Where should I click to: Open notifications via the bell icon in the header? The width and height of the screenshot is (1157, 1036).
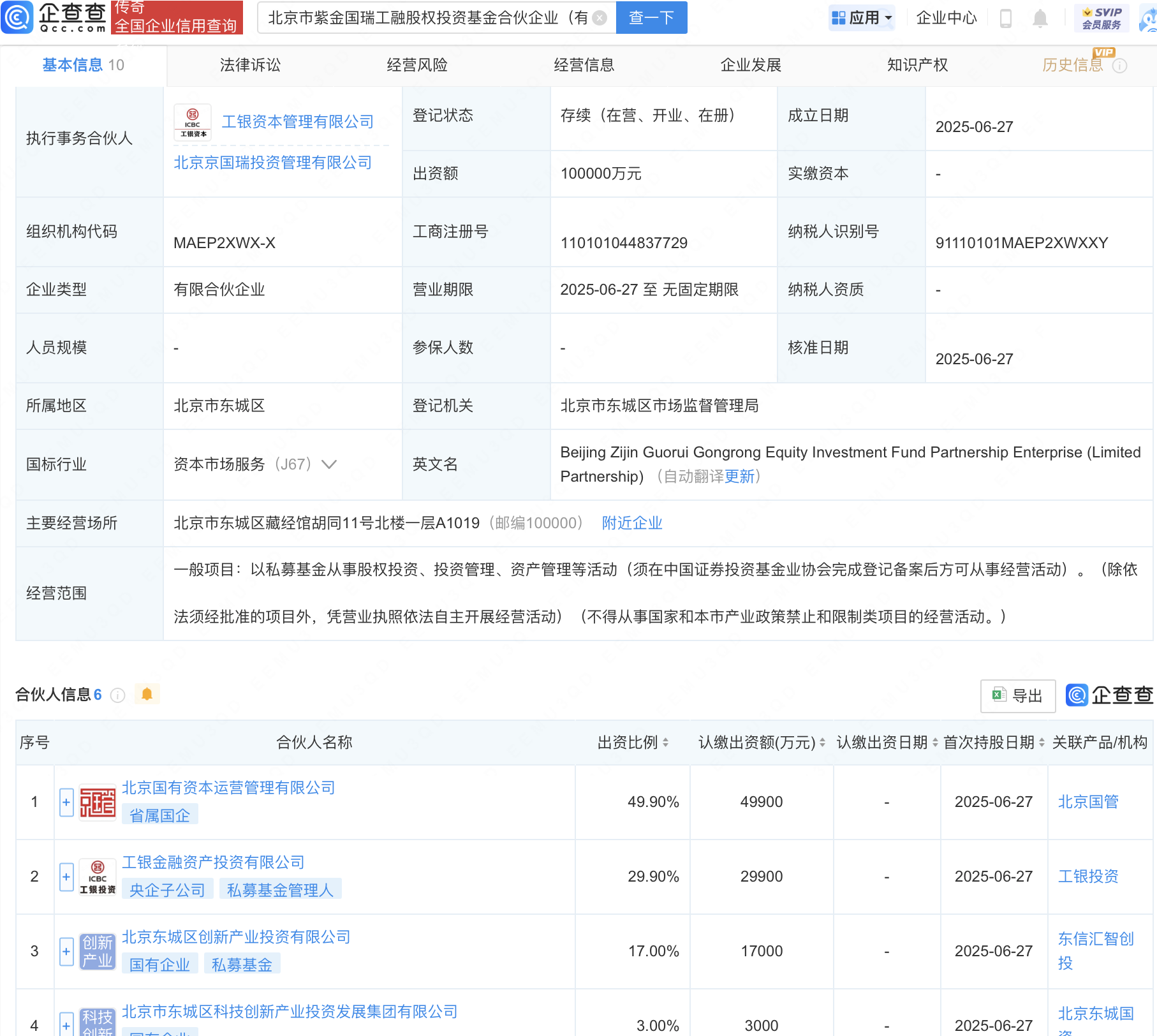(1040, 18)
